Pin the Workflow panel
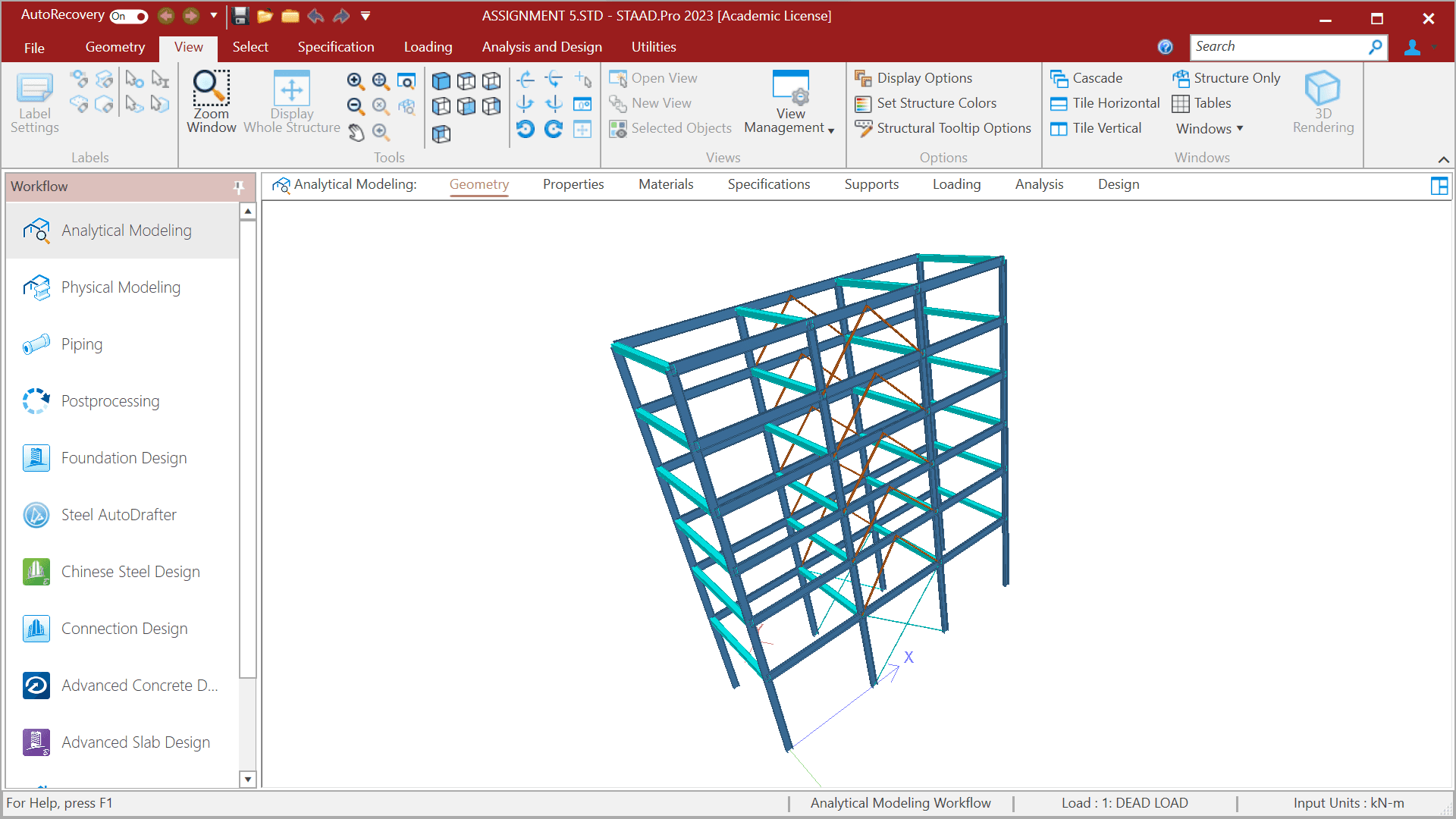 [x=239, y=187]
